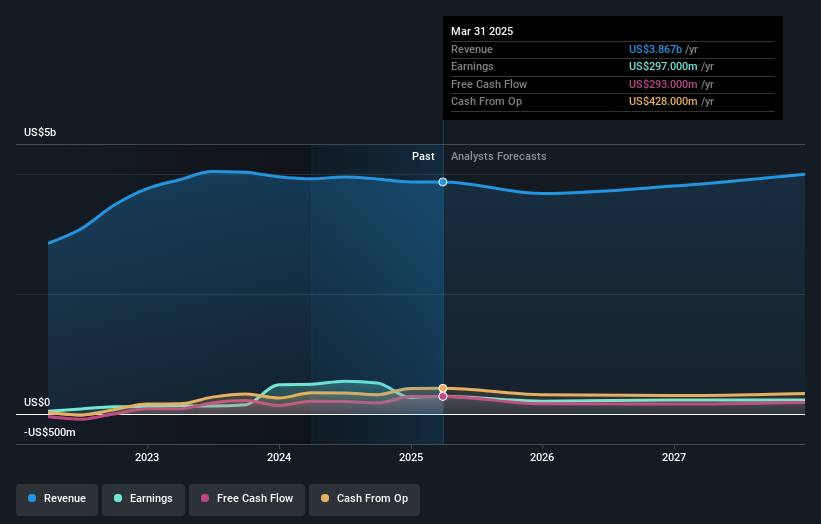The image size is (821, 524).
Task: Click the Analysts Forecasts label
Action: tap(498, 156)
